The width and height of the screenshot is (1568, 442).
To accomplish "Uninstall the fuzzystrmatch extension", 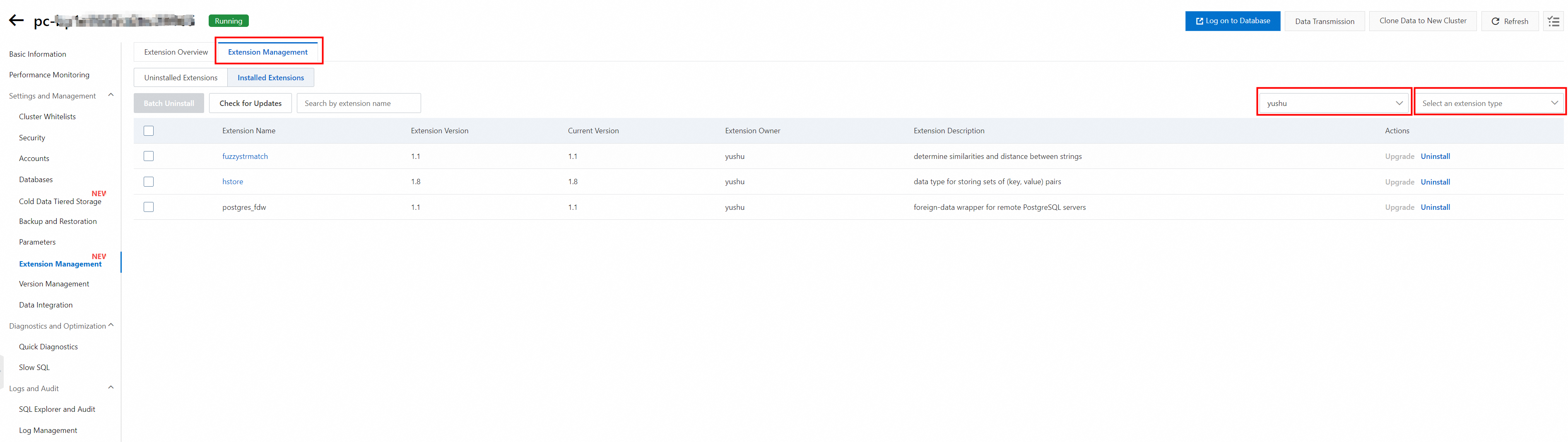I will [1436, 156].
